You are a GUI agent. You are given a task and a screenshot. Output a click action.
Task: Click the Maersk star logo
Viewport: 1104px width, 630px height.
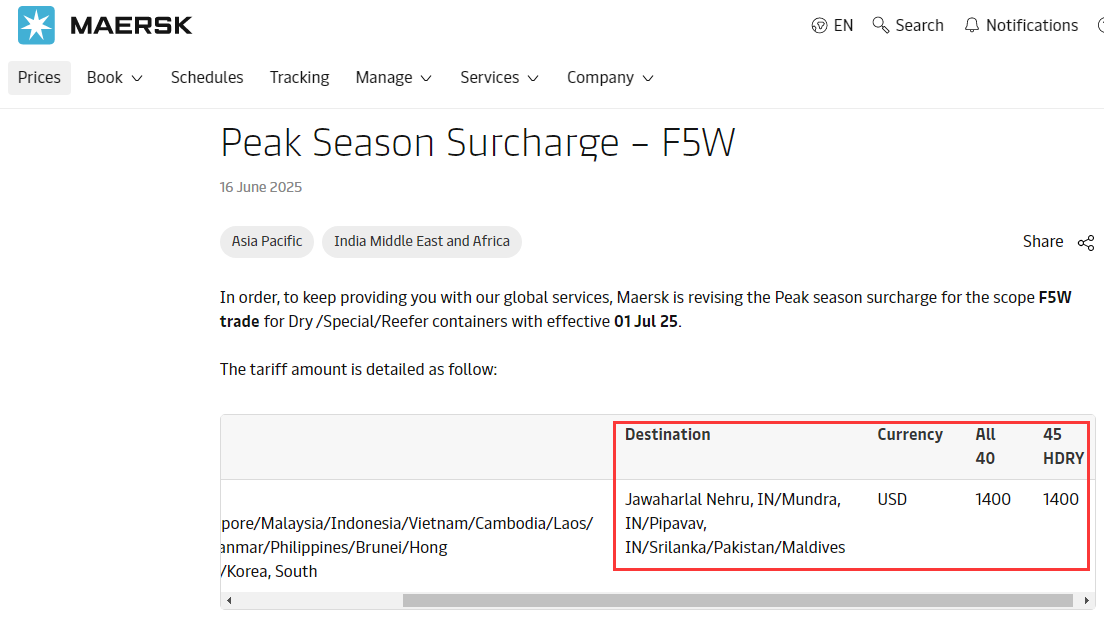[37, 25]
